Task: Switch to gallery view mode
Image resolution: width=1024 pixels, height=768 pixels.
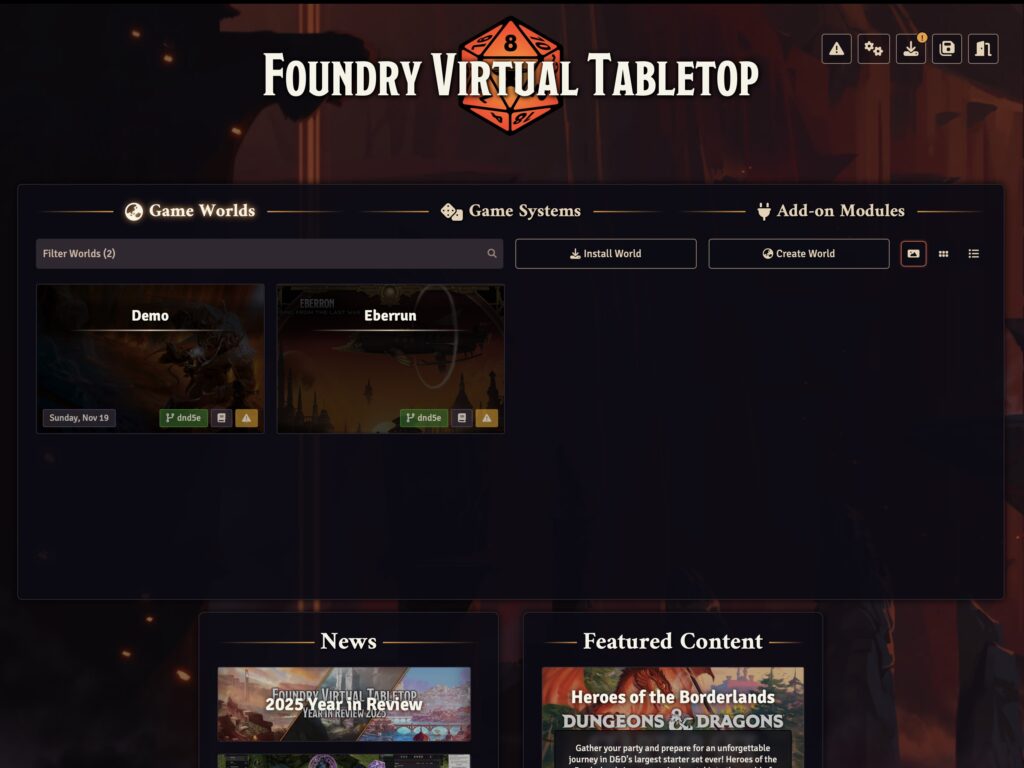Action: pyautogui.click(x=913, y=253)
